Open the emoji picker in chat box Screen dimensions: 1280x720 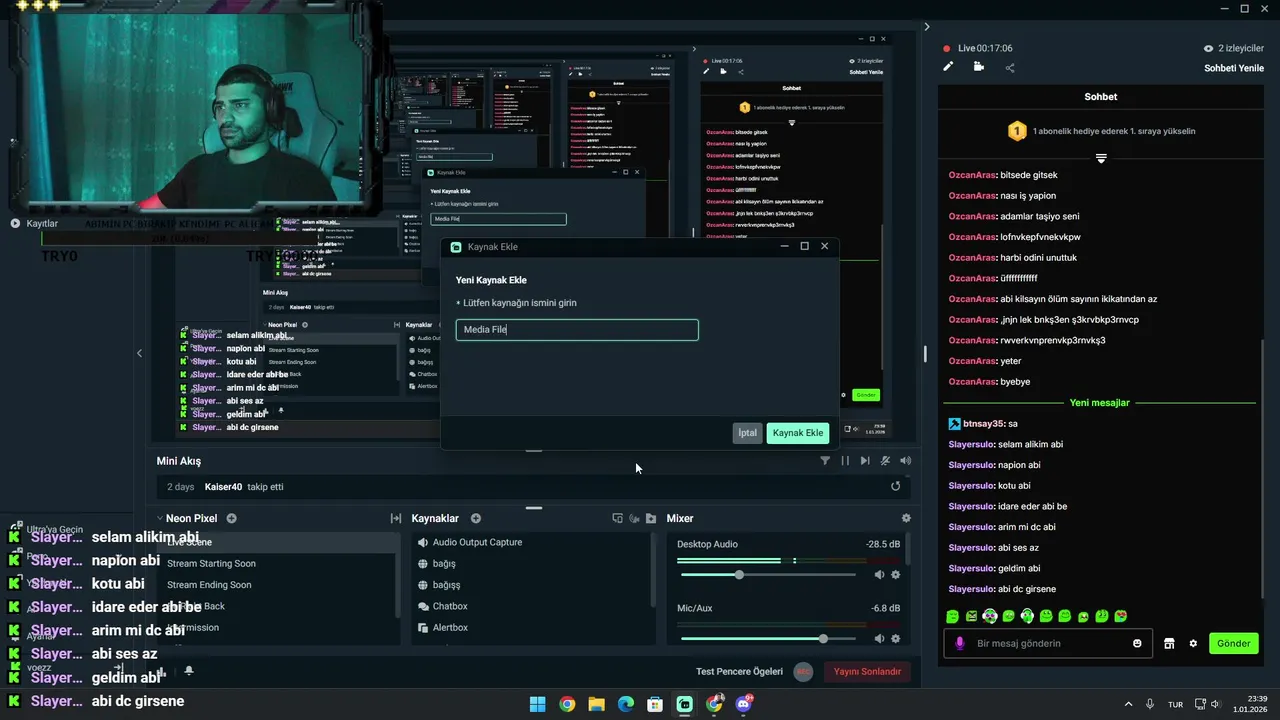click(x=1137, y=644)
